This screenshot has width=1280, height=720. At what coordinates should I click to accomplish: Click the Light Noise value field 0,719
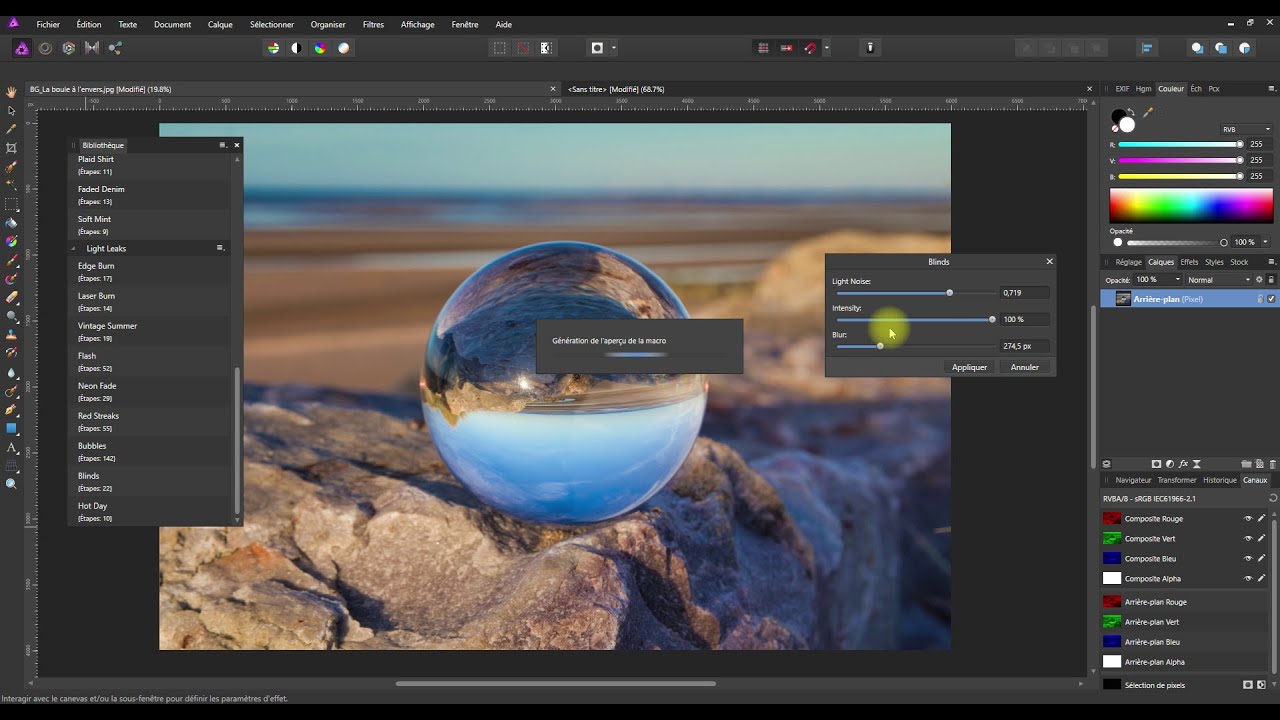click(1024, 293)
